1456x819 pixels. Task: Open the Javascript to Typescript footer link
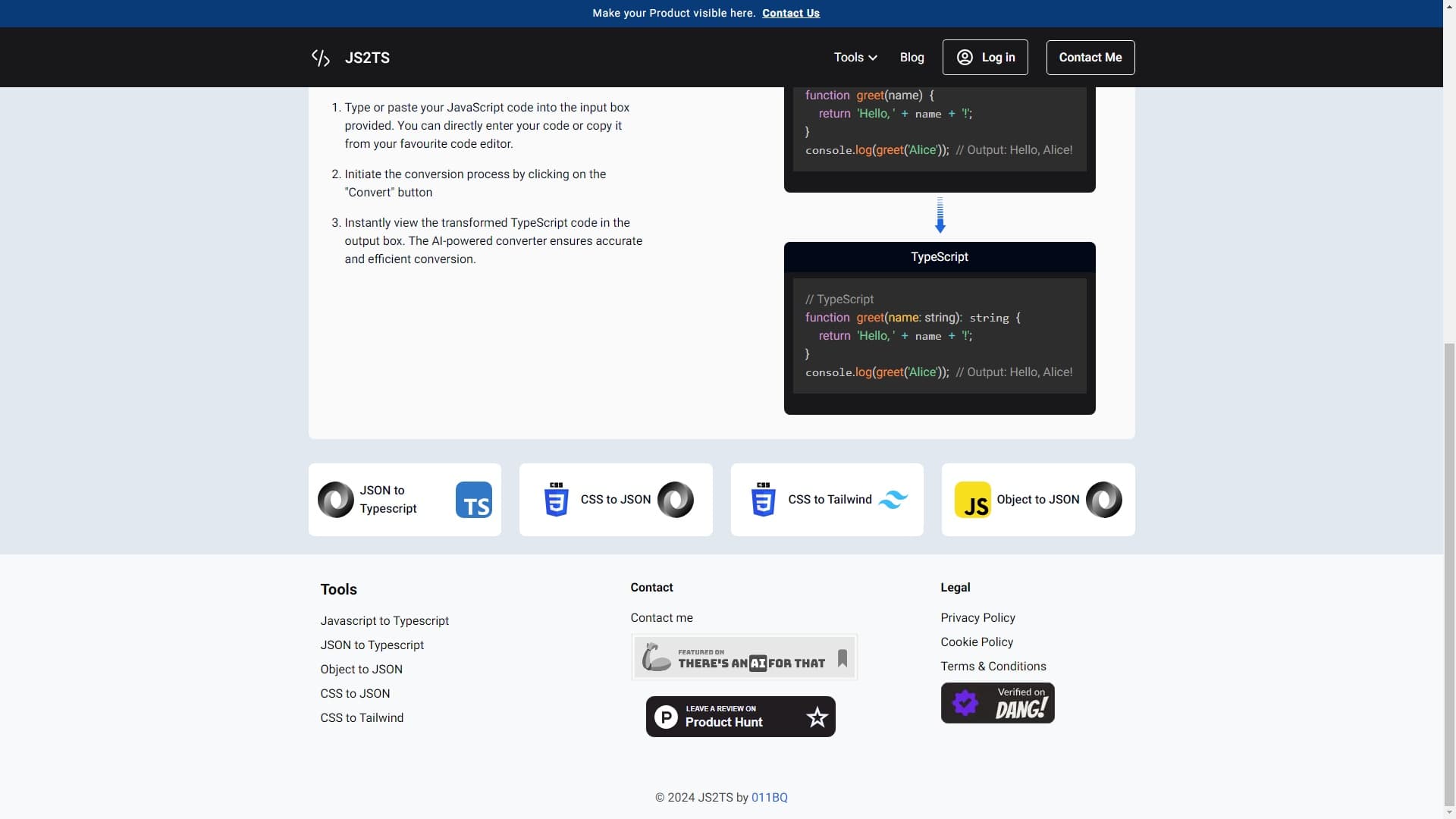[x=384, y=620]
